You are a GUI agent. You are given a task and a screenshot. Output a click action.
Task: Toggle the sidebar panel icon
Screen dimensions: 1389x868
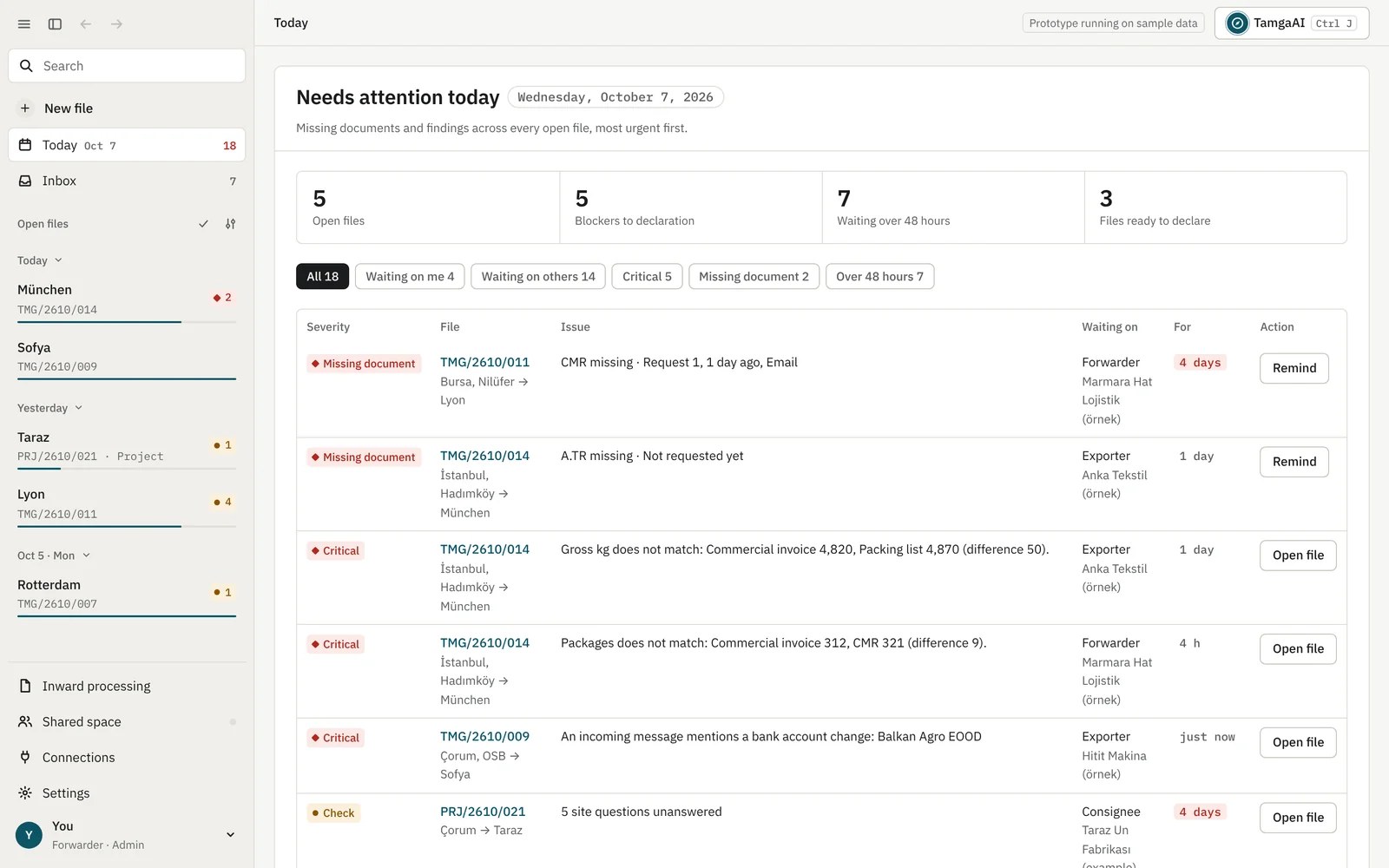point(55,24)
